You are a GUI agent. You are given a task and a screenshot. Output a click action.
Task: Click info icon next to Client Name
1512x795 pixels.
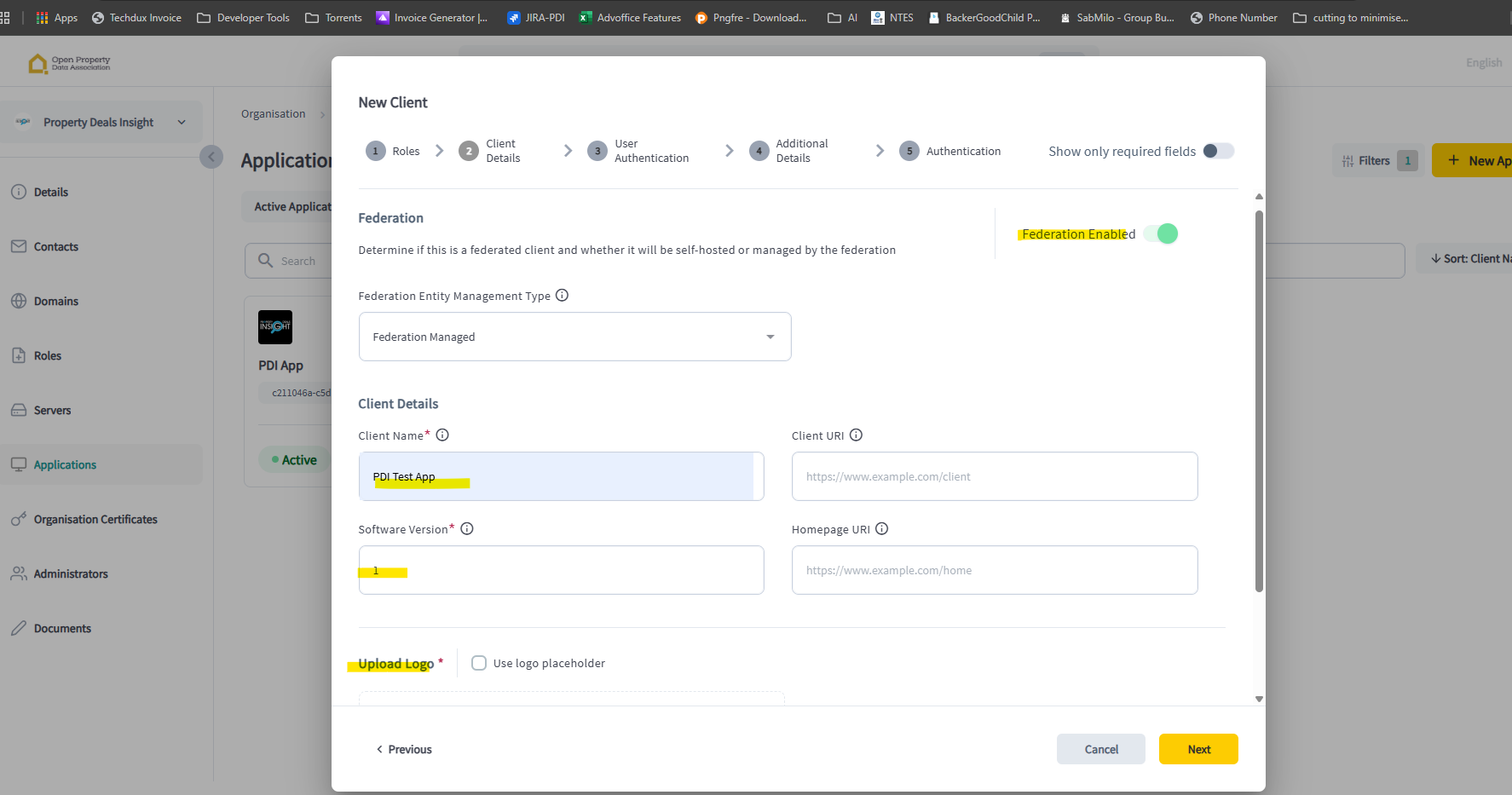[442, 435]
